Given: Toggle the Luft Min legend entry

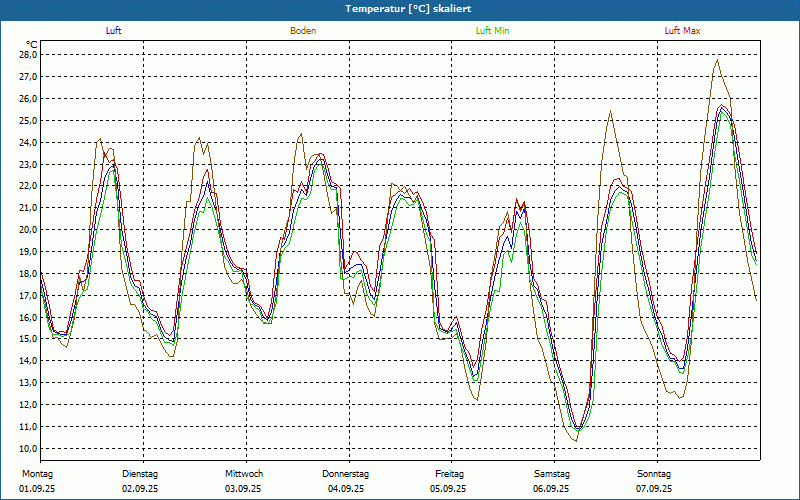Looking at the screenshot, I should (494, 31).
